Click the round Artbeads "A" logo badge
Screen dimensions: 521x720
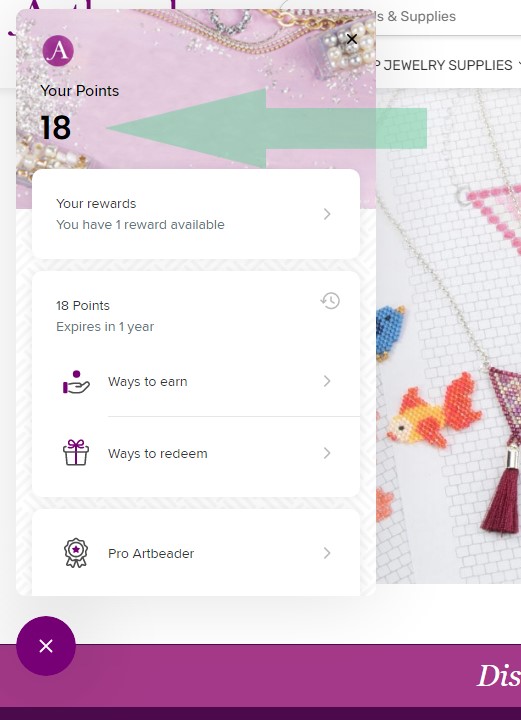[x=58, y=51]
